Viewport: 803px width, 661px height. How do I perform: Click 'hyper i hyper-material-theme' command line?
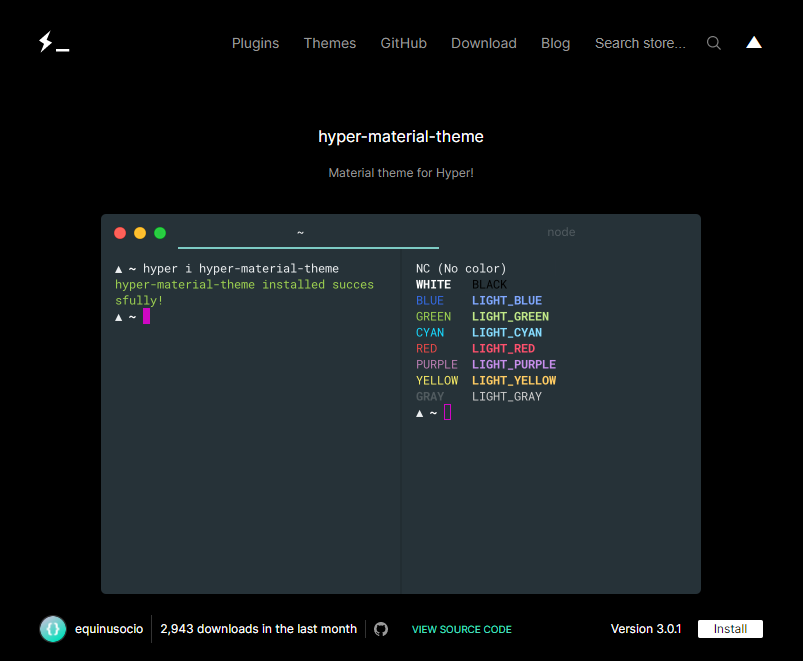(241, 268)
